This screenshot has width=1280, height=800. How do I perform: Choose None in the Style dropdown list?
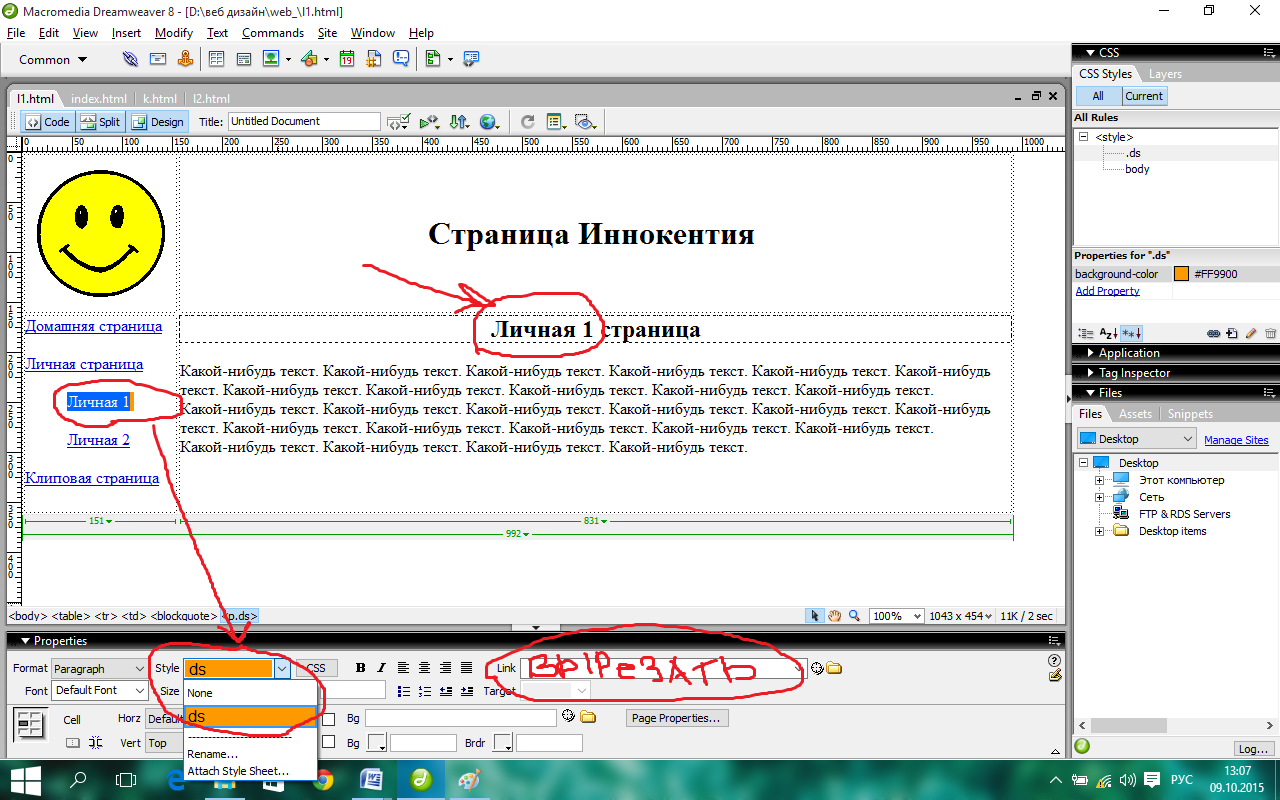click(251, 692)
